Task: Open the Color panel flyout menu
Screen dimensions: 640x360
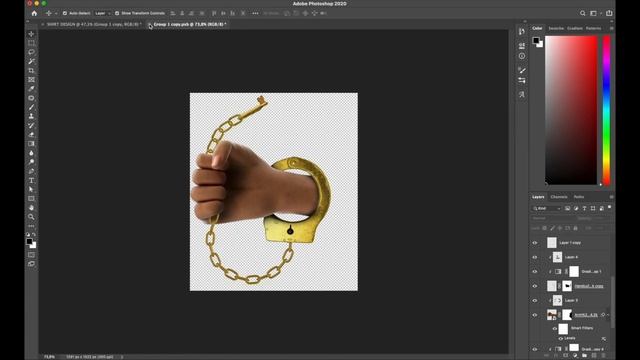Action: [611, 29]
